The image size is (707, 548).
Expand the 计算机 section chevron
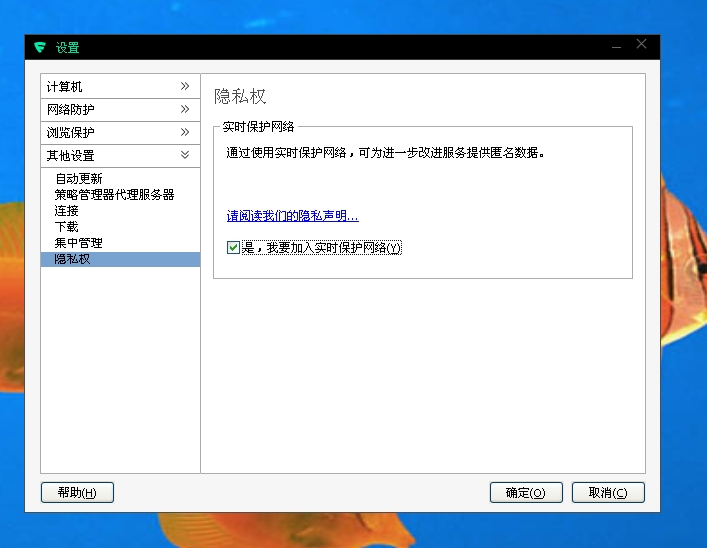click(x=185, y=87)
